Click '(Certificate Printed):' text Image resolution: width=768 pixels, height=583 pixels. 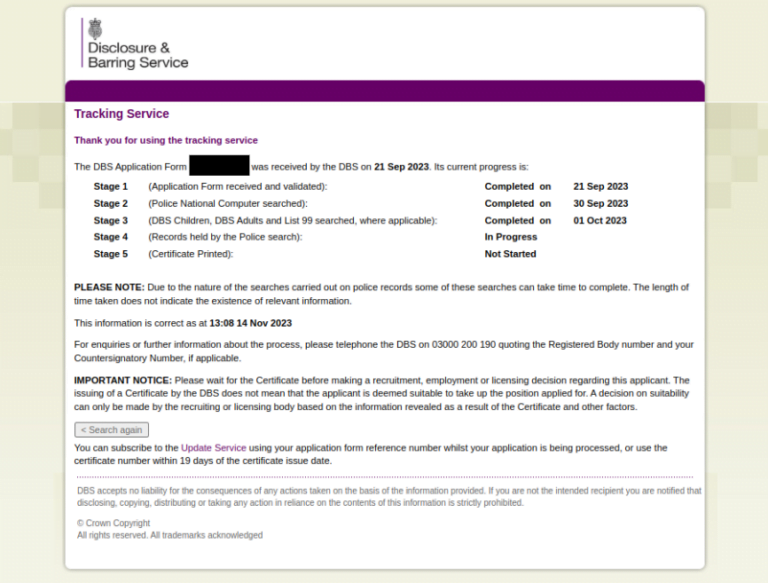[x=191, y=254]
